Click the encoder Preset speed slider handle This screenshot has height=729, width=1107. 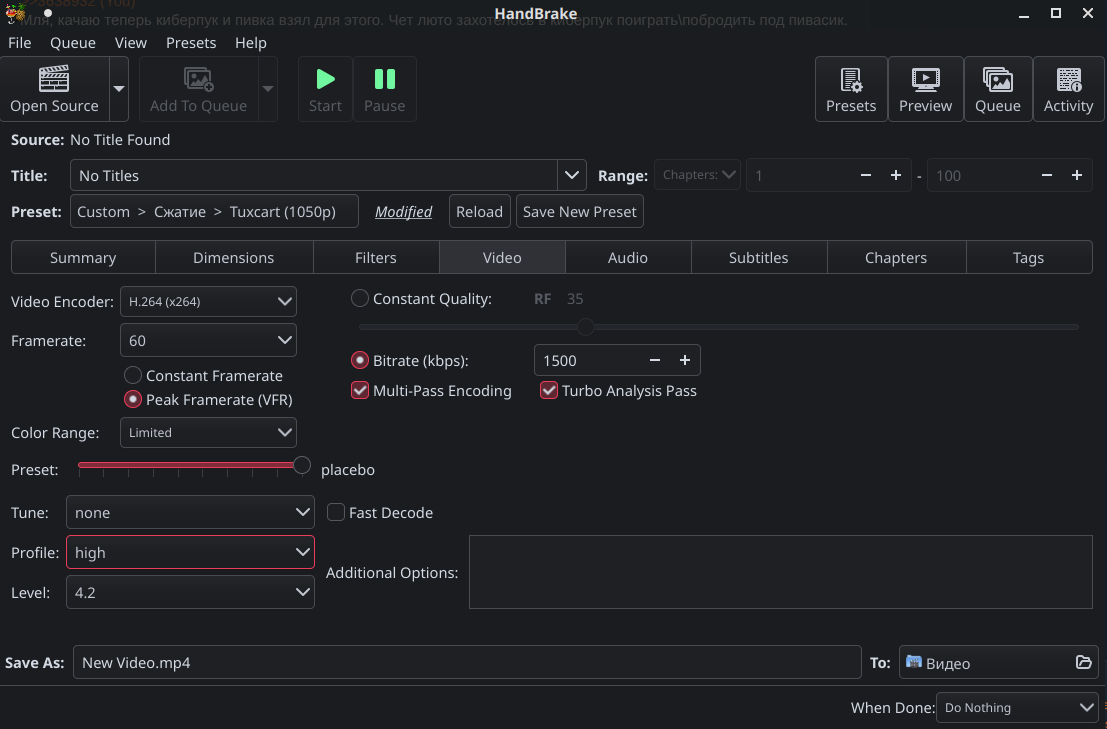(x=302, y=465)
